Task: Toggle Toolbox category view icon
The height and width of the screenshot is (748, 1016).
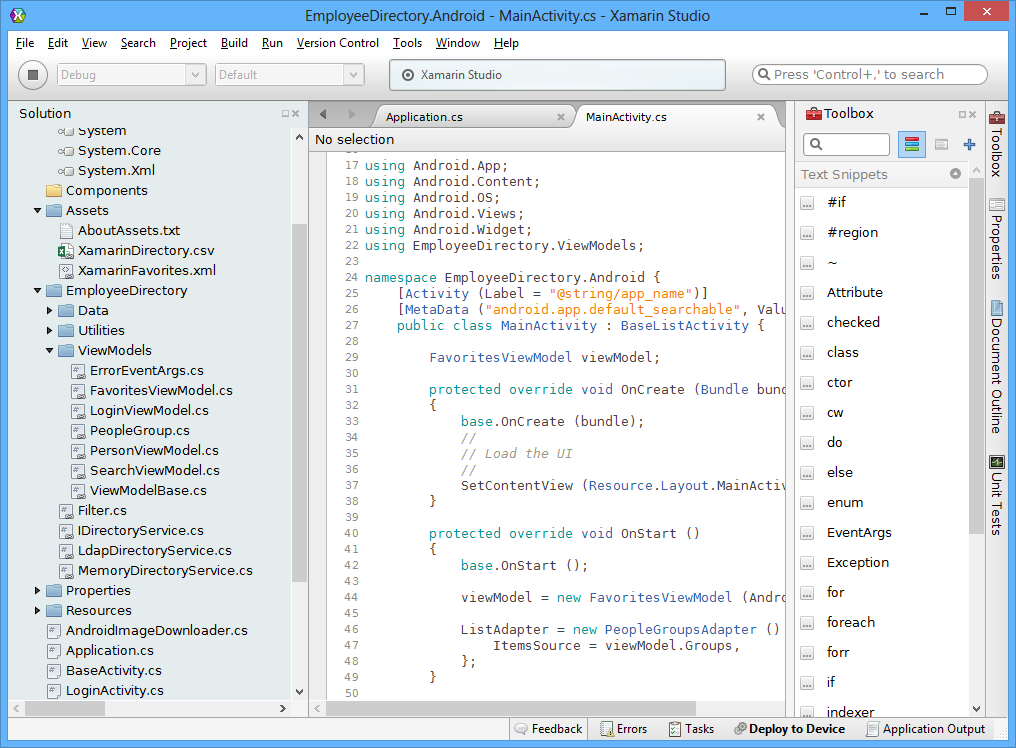Action: point(912,145)
